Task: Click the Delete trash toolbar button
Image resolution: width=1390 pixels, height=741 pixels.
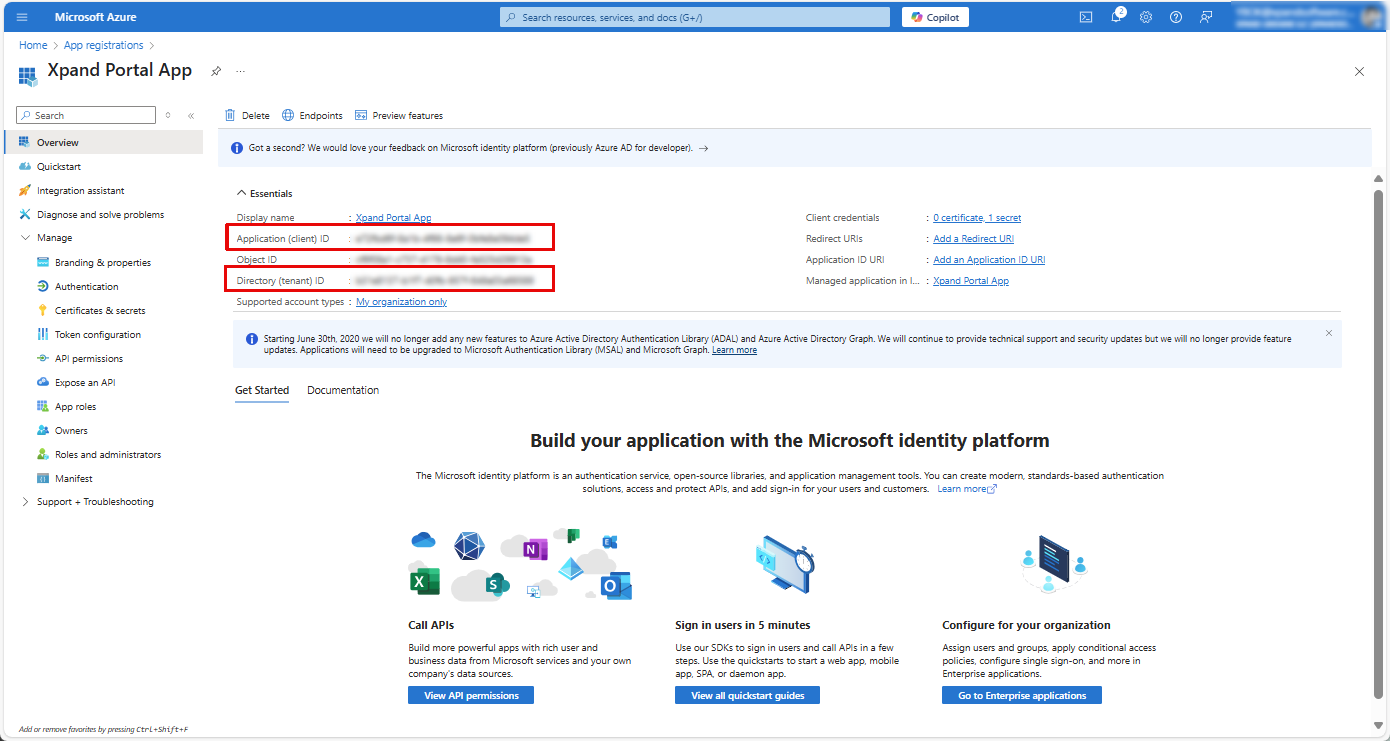Action: (247, 116)
